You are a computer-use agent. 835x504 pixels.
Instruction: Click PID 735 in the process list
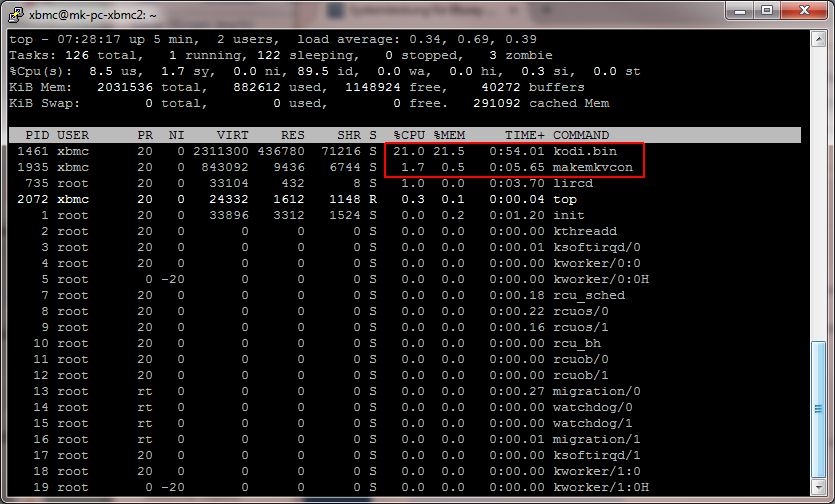(x=37, y=183)
